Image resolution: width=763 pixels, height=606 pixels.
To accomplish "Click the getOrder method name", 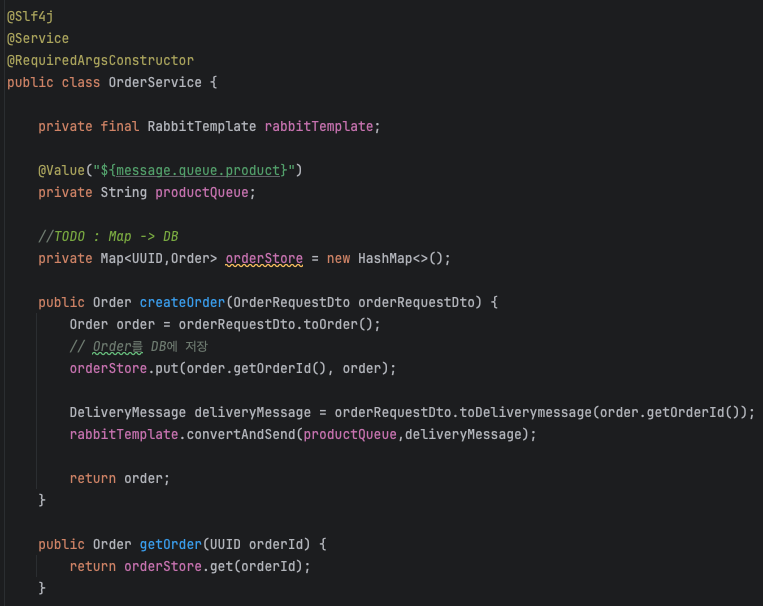I will [x=170, y=544].
